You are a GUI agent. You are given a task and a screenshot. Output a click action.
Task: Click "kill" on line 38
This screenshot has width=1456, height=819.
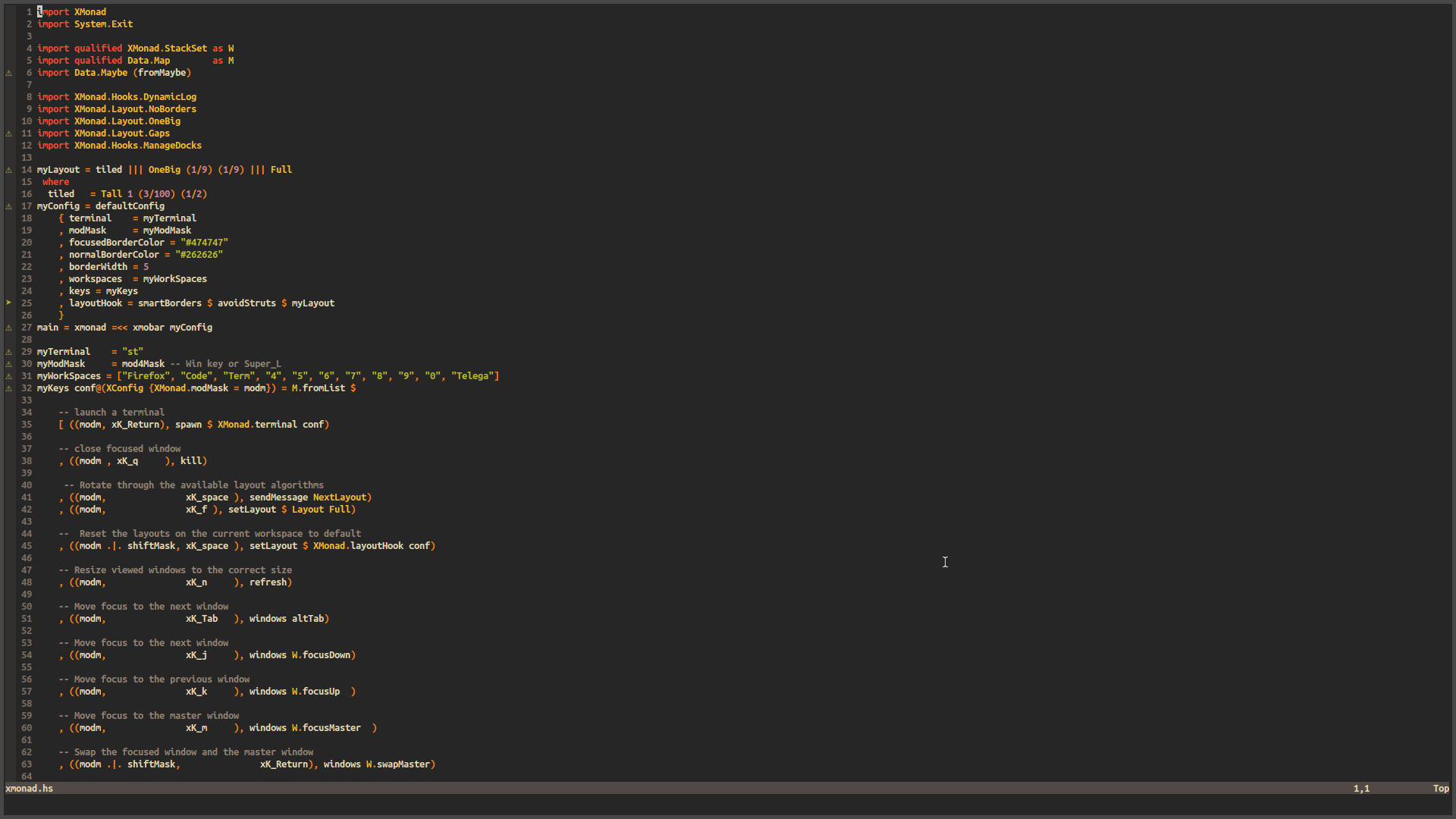(191, 461)
